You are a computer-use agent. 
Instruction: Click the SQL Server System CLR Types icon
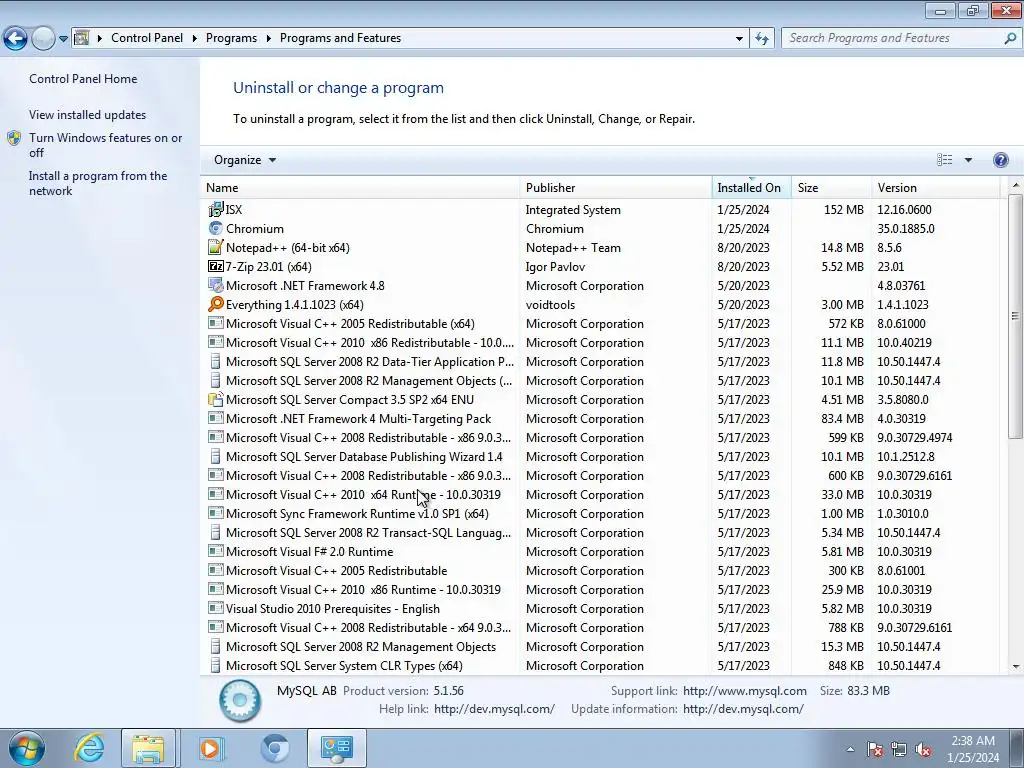[216, 665]
